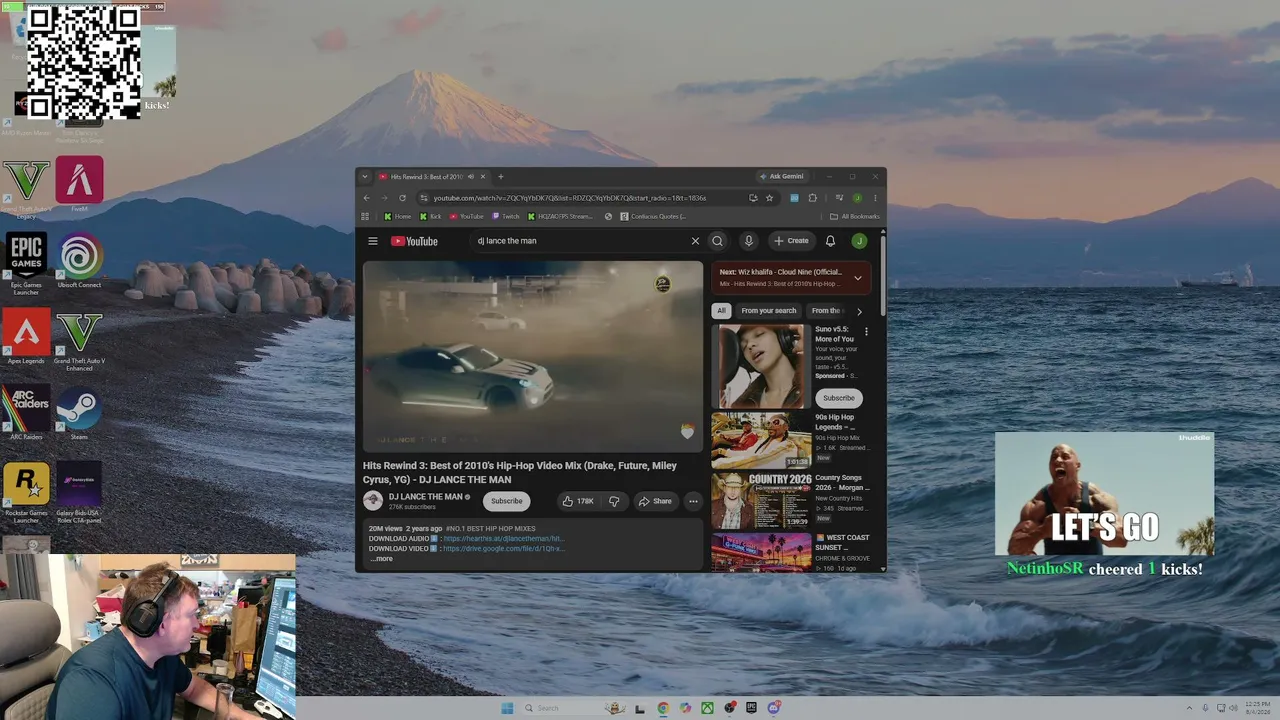
Task: Show hidden system tray icons
Action: [x=1189, y=708]
